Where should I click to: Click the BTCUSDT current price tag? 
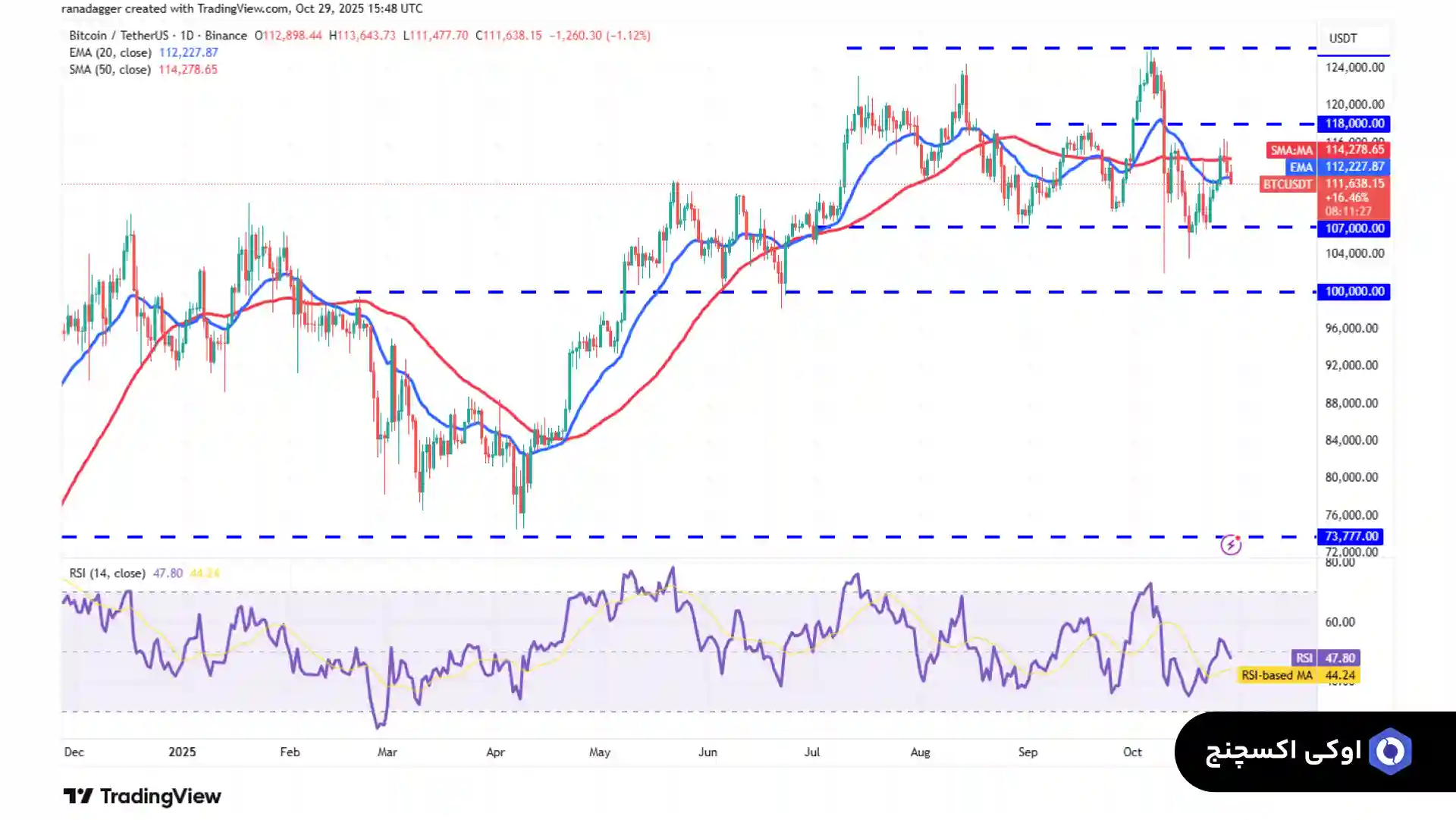(1287, 184)
